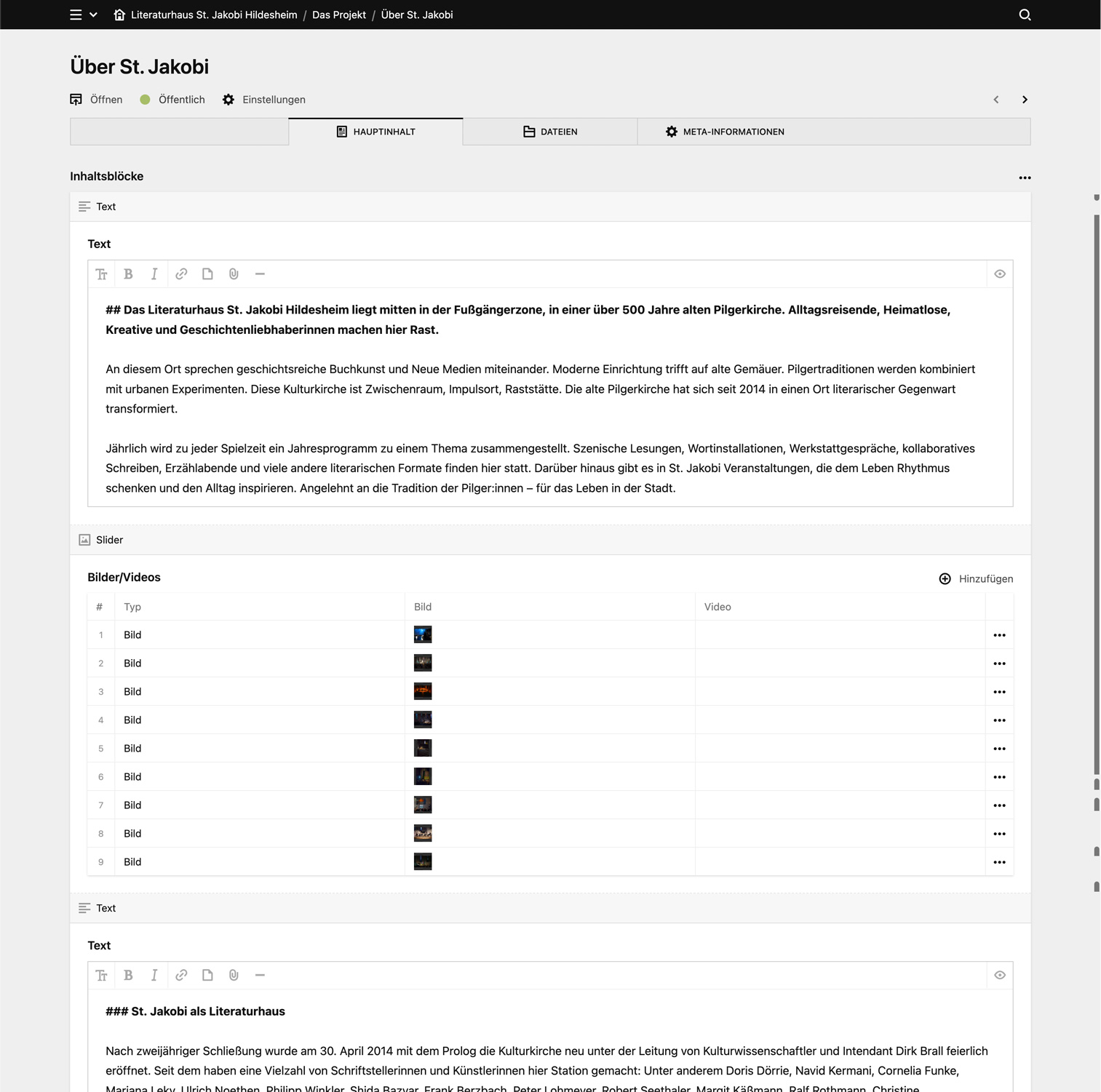Collapse the Slider block header

pyautogui.click(x=550, y=540)
